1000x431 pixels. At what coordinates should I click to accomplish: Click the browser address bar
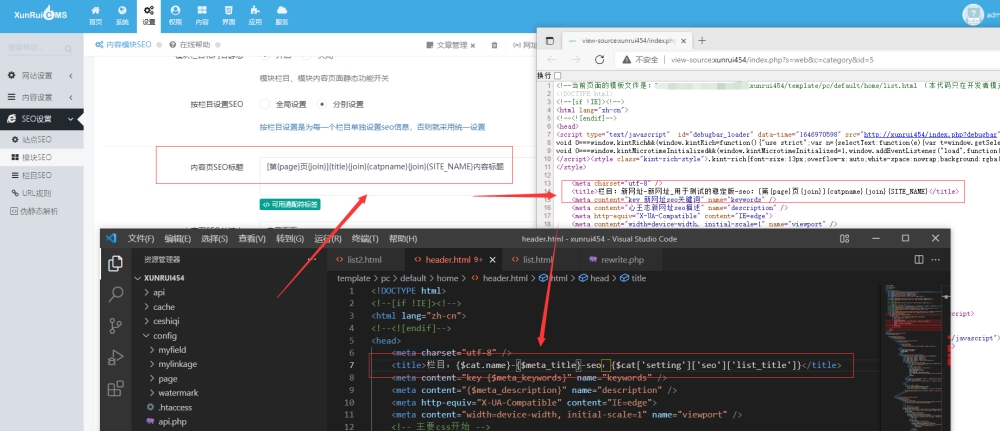[x=807, y=59]
